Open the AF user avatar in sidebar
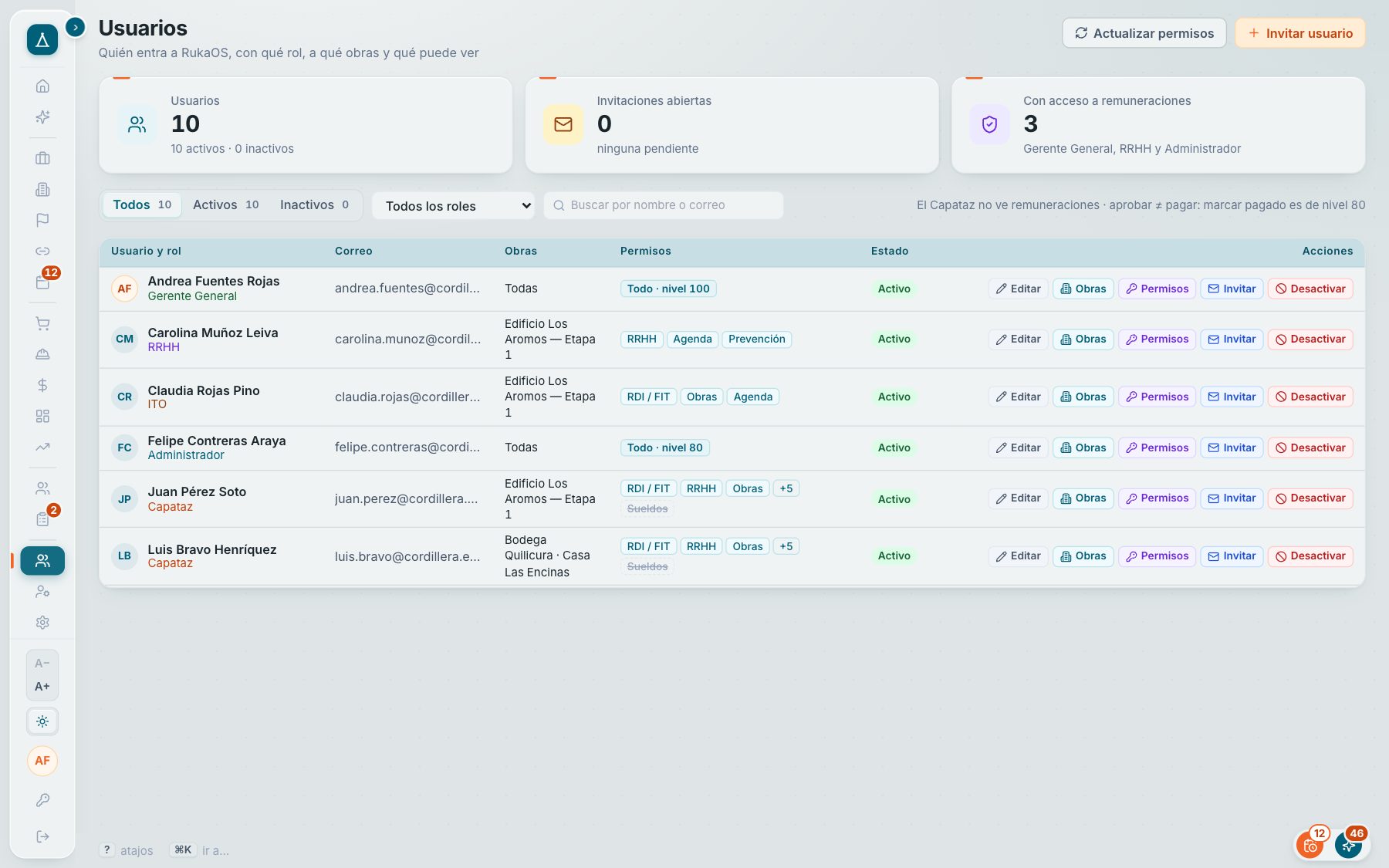The height and width of the screenshot is (868, 1389). click(x=42, y=761)
